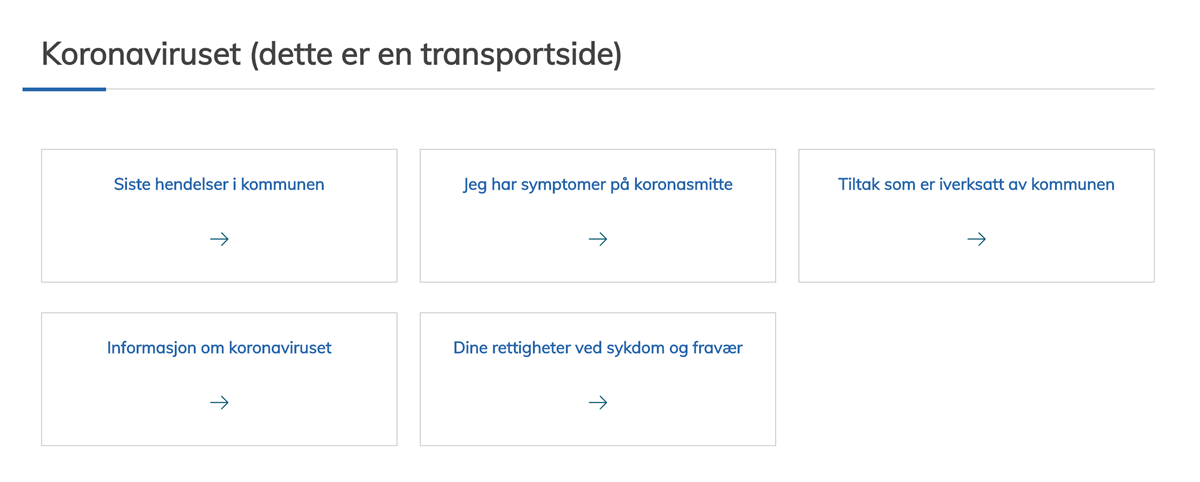
Task: Click the arrow under Dine rettigheter ved sykdom
Action: (x=598, y=402)
